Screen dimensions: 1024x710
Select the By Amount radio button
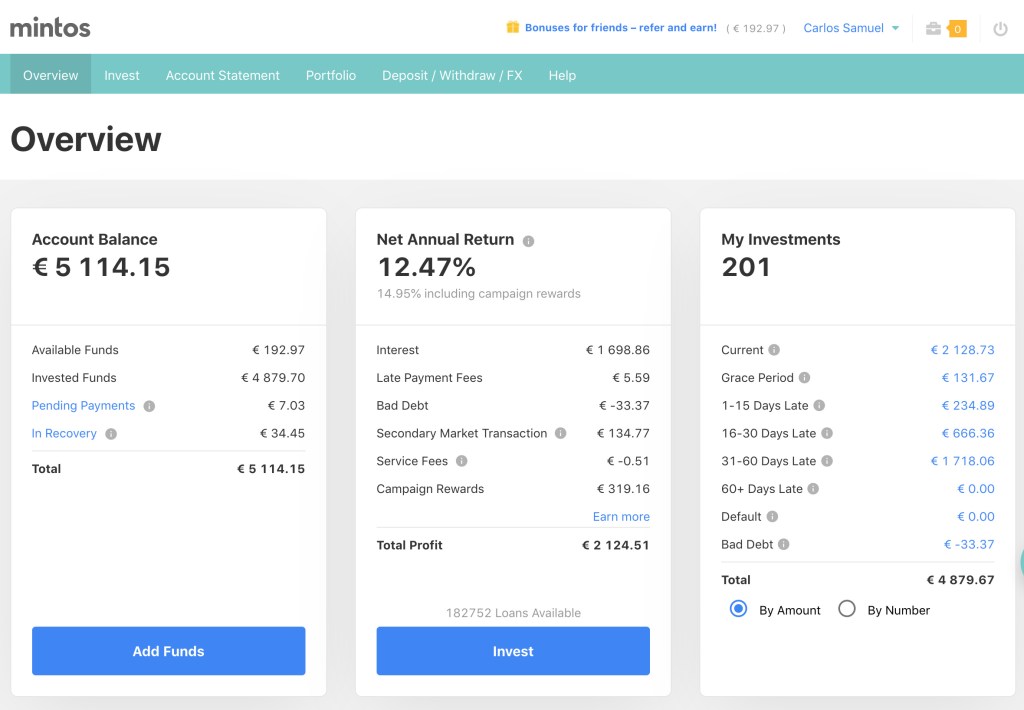[738, 608]
